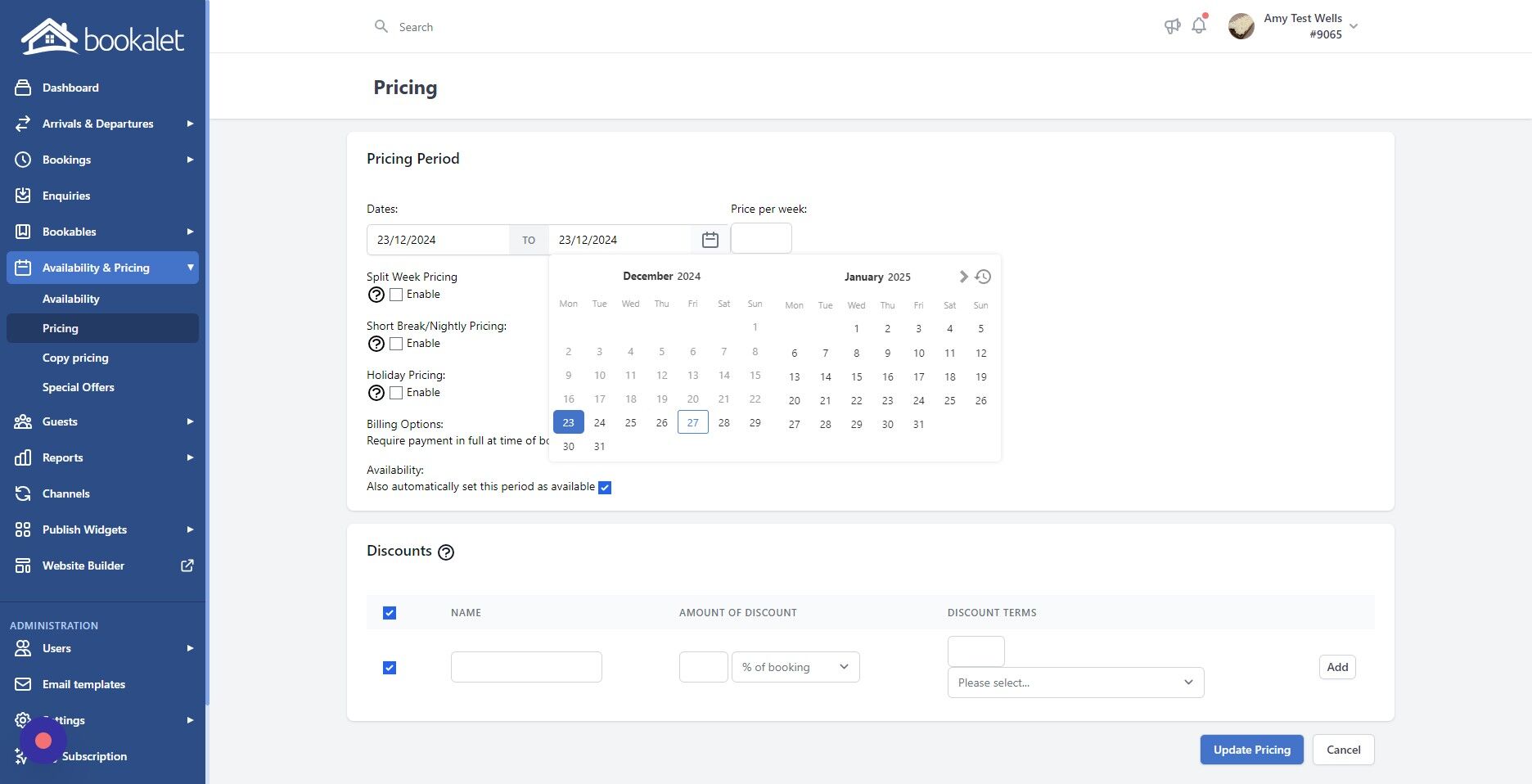Expand the Arrivals & Departures submenu
Image resolution: width=1532 pixels, height=784 pixels.
click(190, 124)
